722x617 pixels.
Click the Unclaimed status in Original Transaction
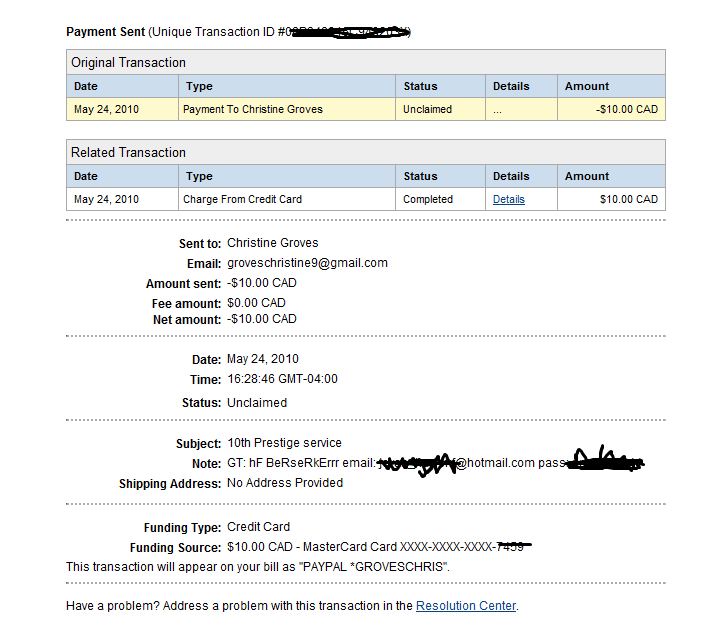427,109
